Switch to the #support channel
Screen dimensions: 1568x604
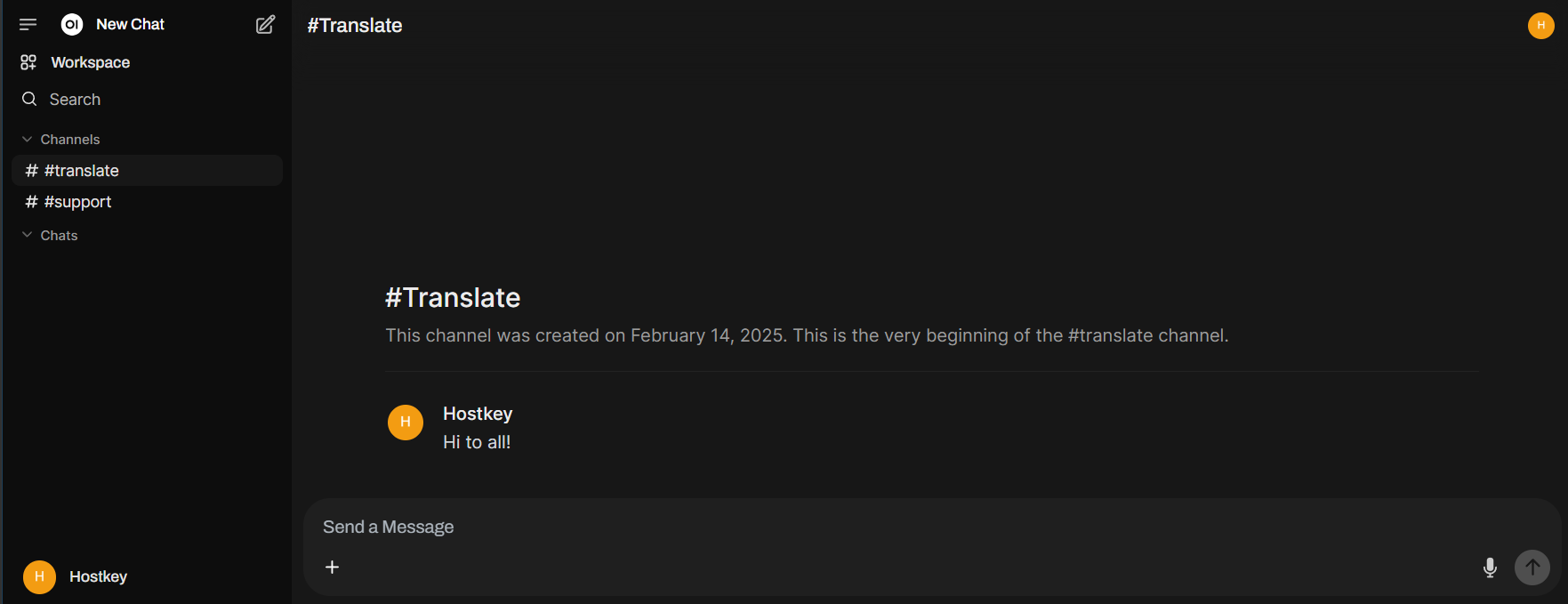[x=78, y=202]
